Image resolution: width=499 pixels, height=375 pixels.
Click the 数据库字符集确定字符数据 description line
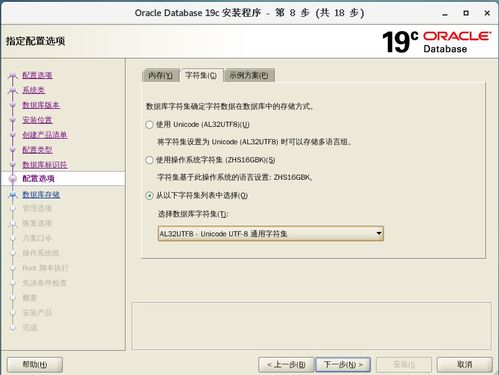pos(230,107)
